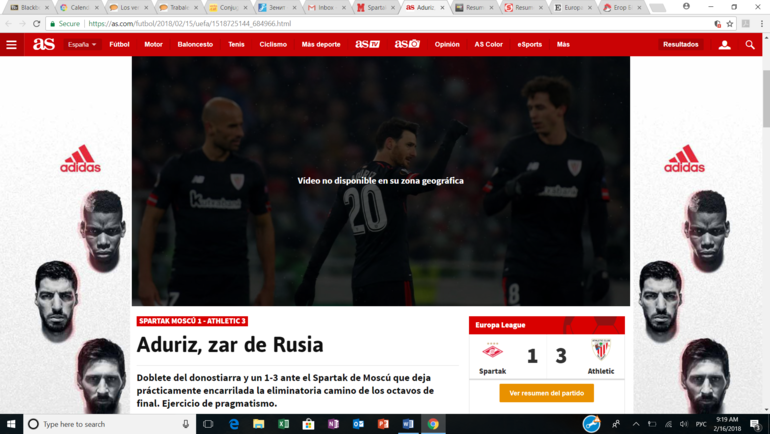Open the Baloncesto section
The image size is (770, 434).
195,44
